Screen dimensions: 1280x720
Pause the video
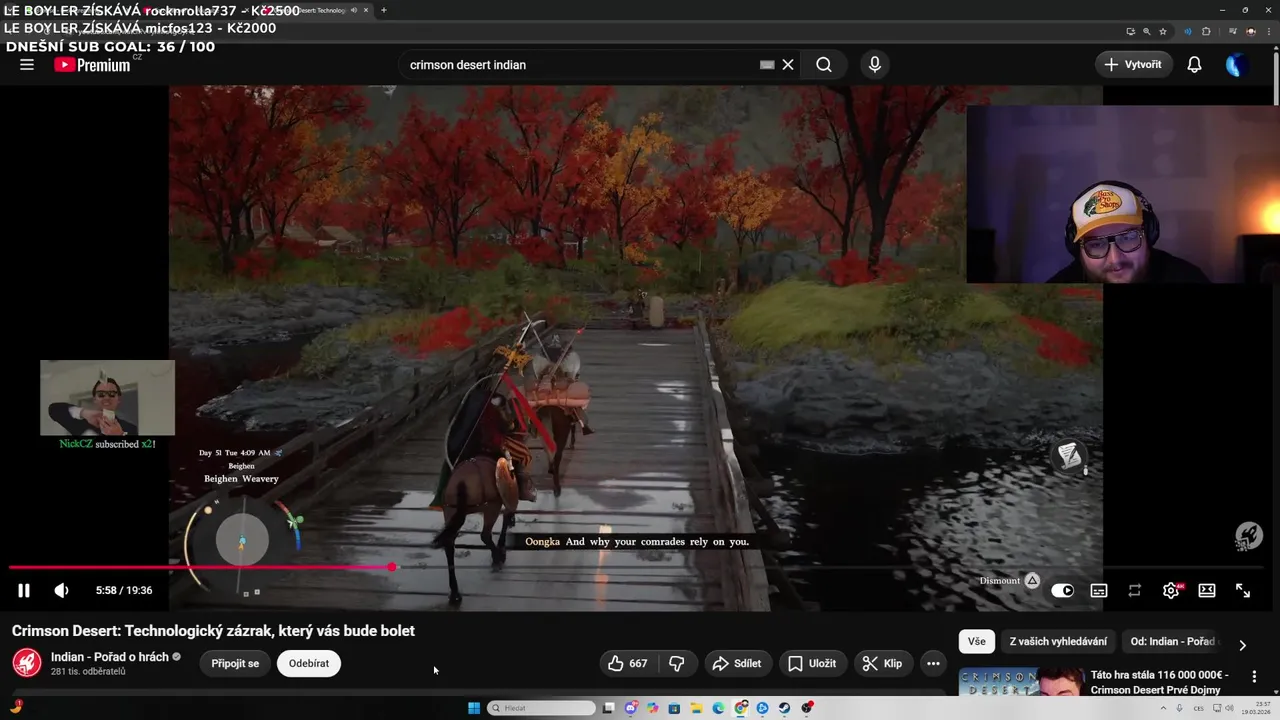click(24, 591)
